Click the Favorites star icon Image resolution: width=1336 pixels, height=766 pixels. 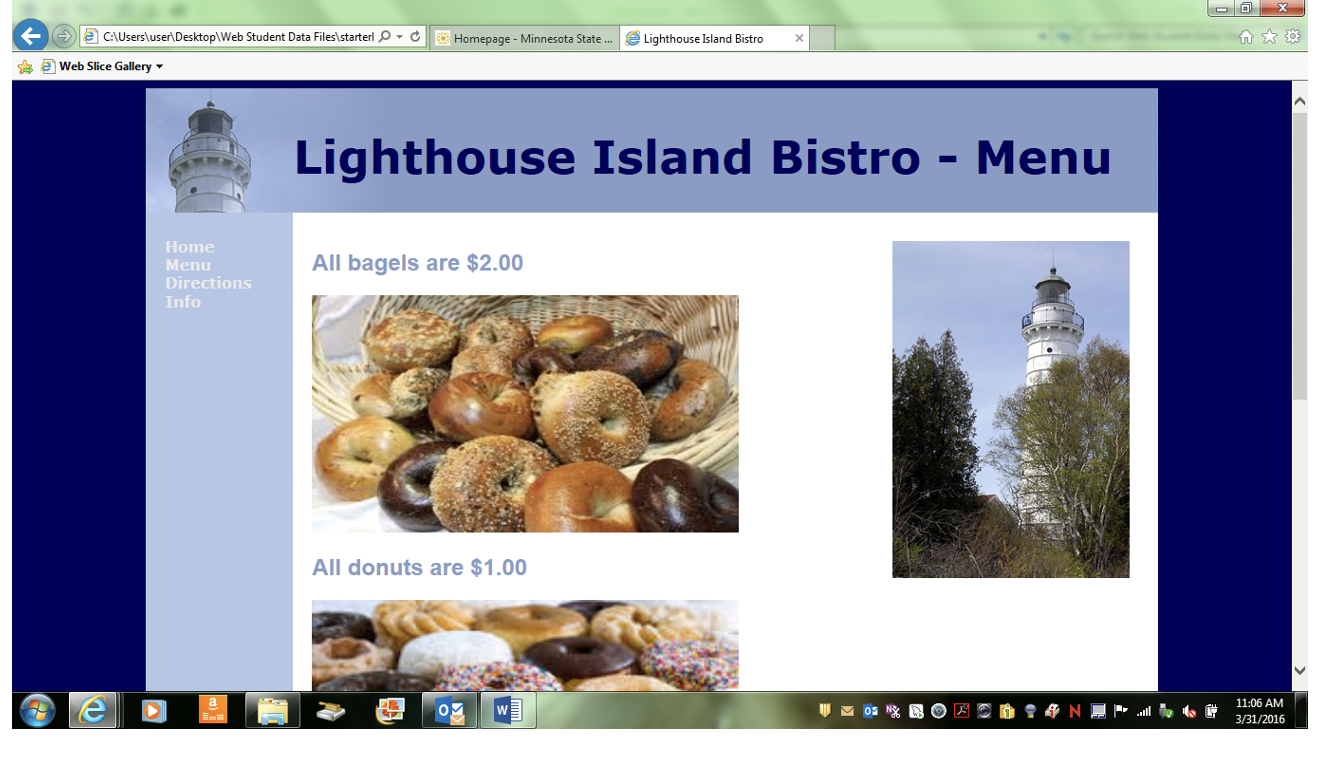[1271, 34]
